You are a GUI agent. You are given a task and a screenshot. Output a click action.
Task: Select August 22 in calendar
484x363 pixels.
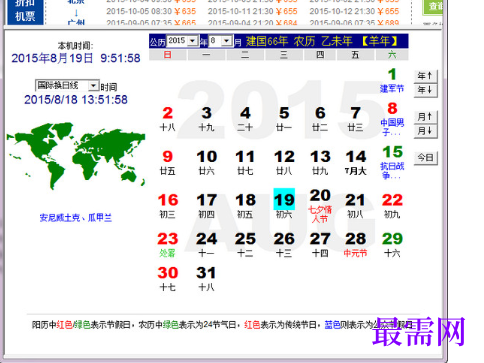click(x=392, y=206)
